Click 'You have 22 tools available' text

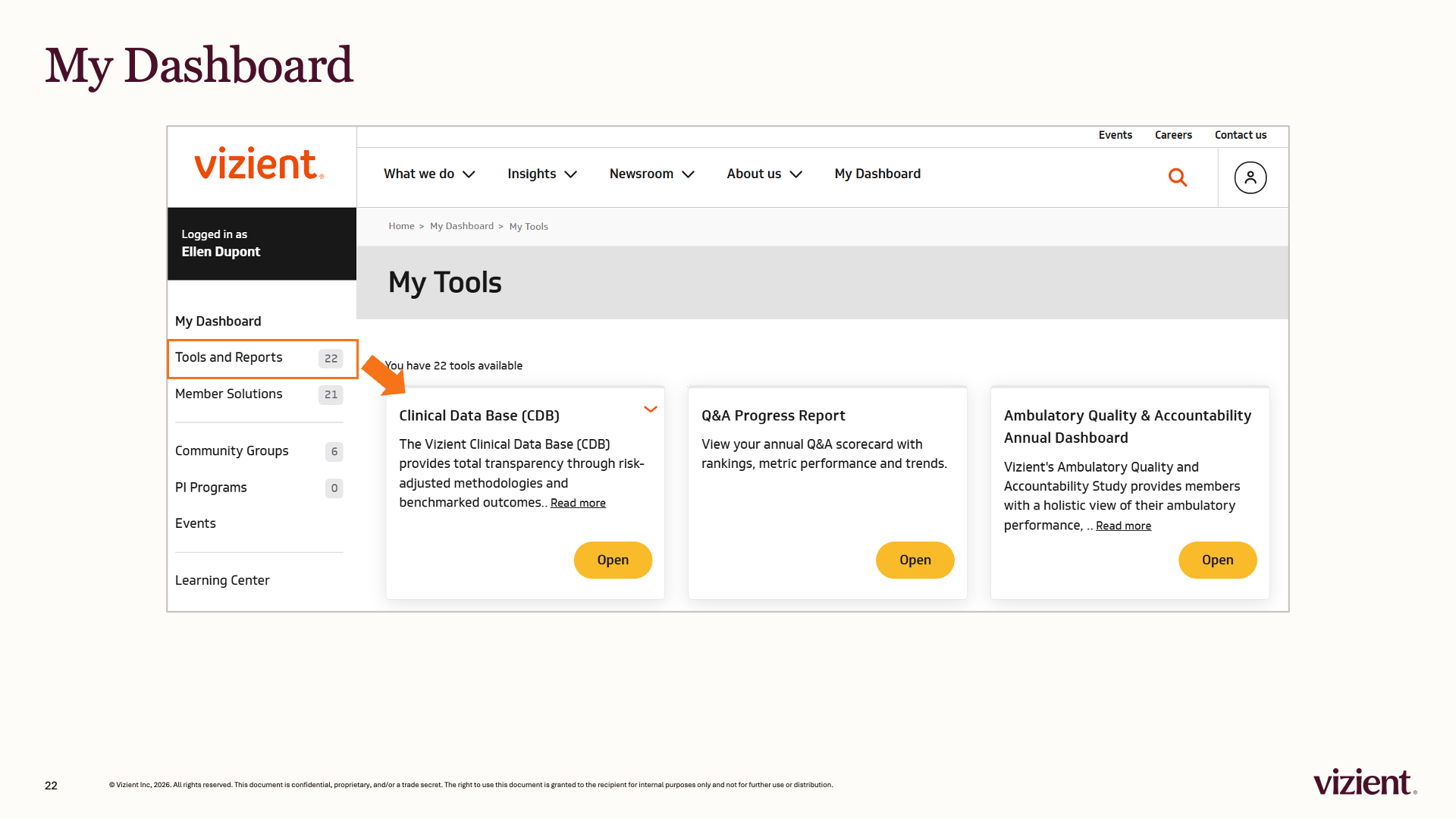[x=453, y=366]
